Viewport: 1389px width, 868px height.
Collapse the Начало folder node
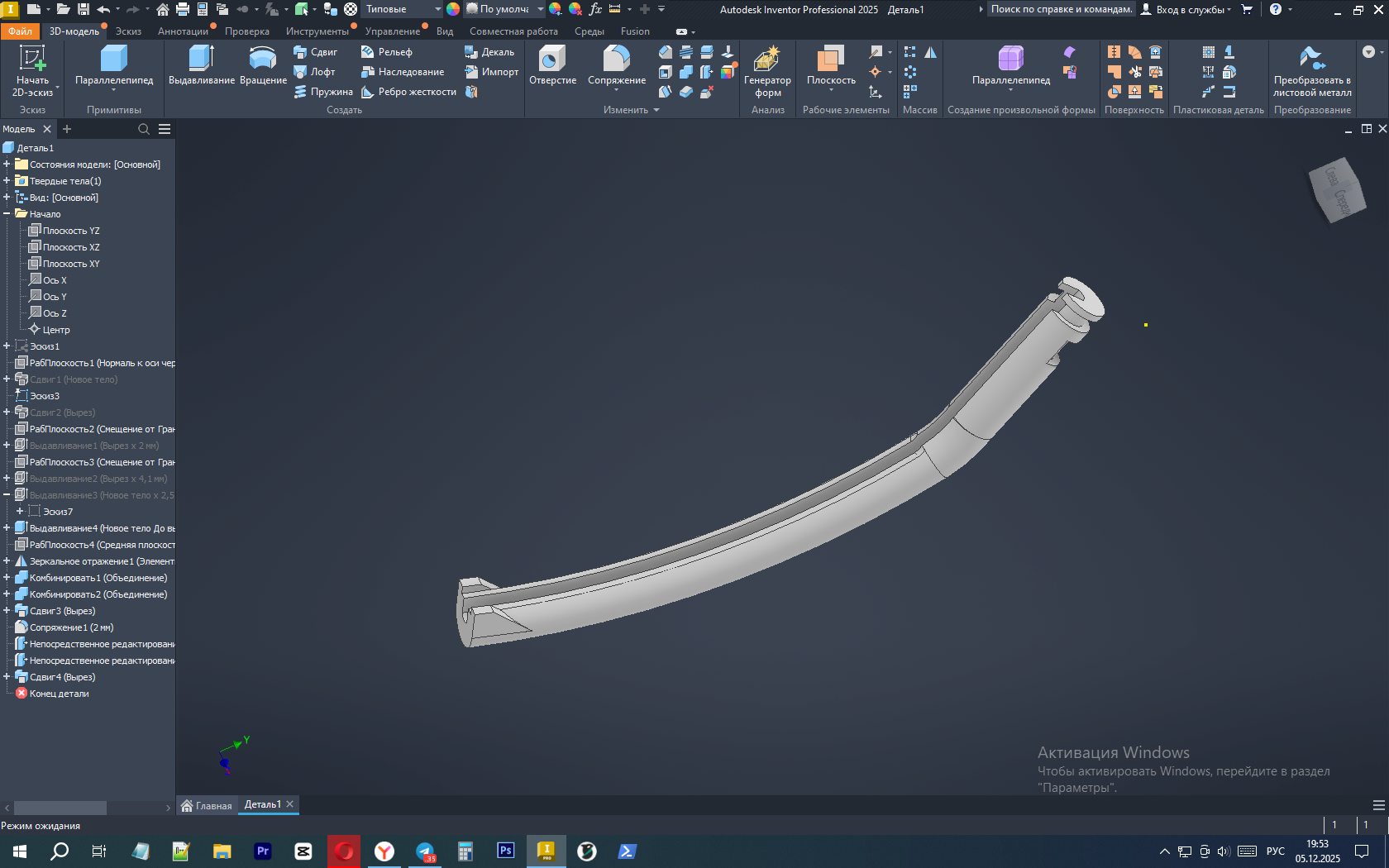[x=7, y=214]
